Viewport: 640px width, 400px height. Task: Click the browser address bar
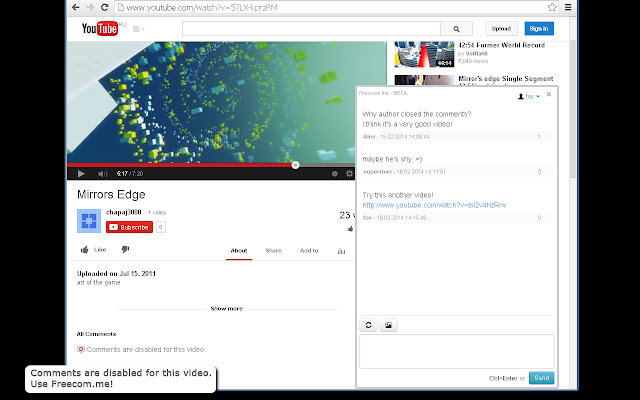point(331,7)
